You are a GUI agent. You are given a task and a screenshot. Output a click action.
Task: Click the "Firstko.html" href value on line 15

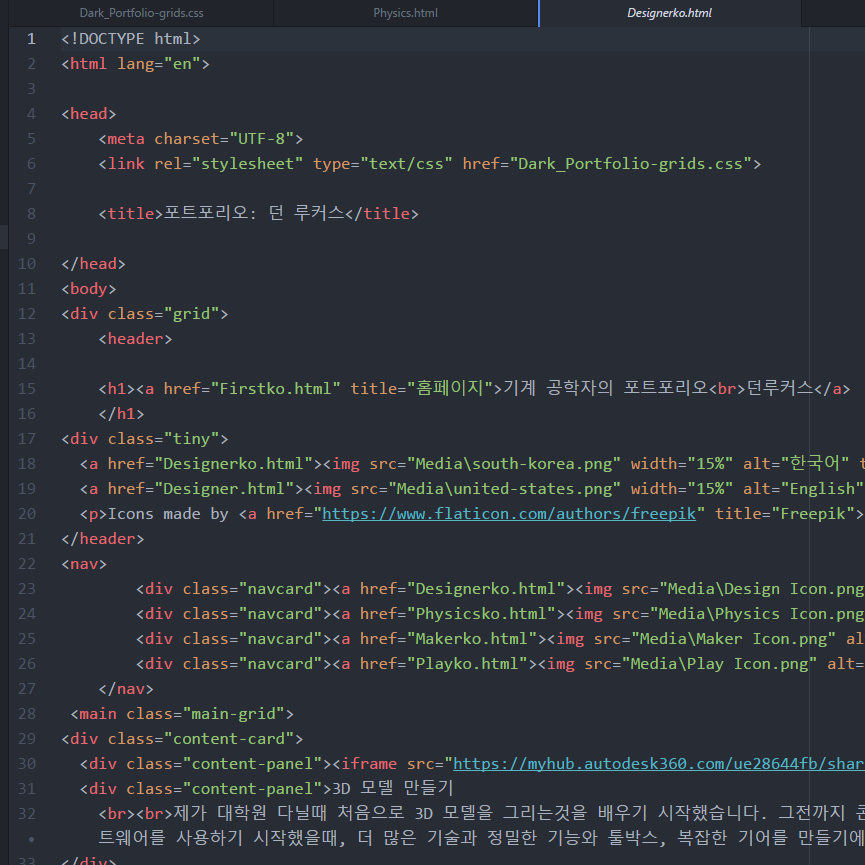276,389
